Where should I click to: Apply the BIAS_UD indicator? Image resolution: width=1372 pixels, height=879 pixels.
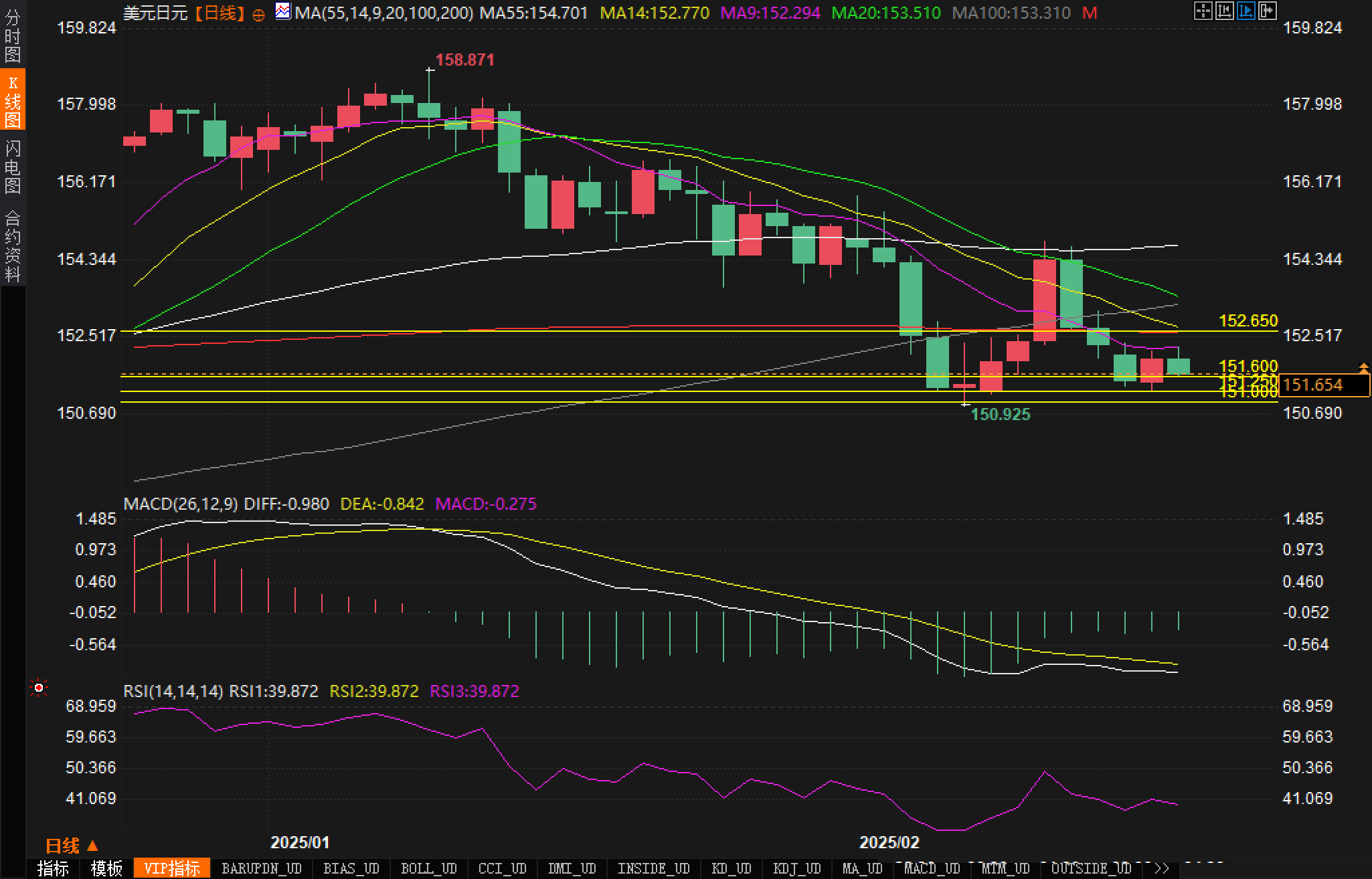pos(351,868)
